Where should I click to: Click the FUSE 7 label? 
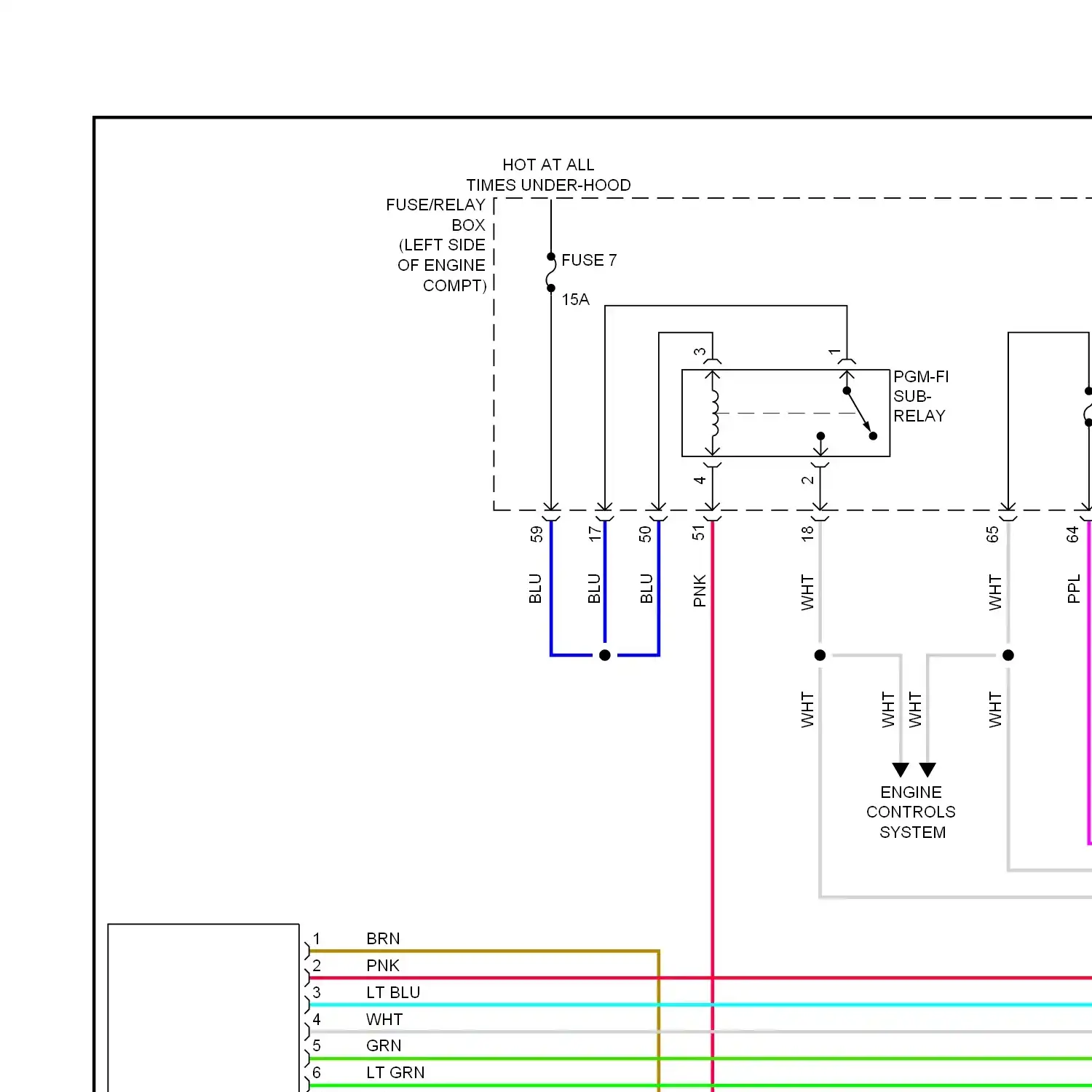pyautogui.click(x=589, y=260)
